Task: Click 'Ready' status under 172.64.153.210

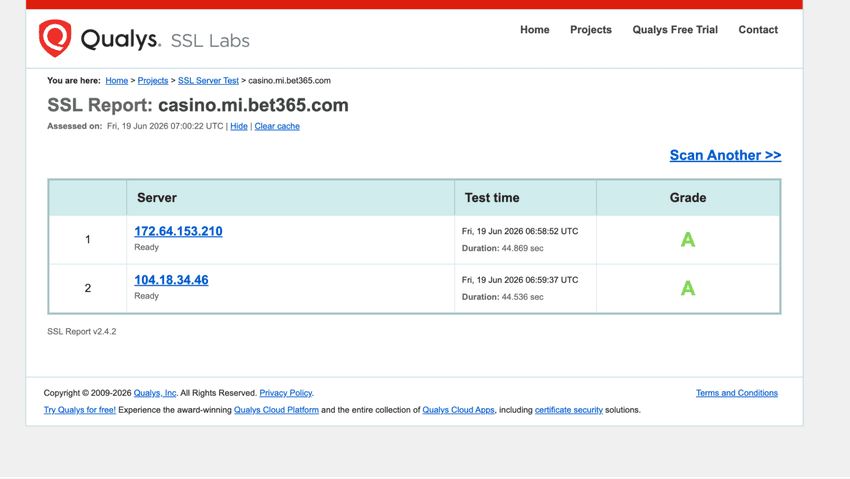Action: (x=146, y=247)
